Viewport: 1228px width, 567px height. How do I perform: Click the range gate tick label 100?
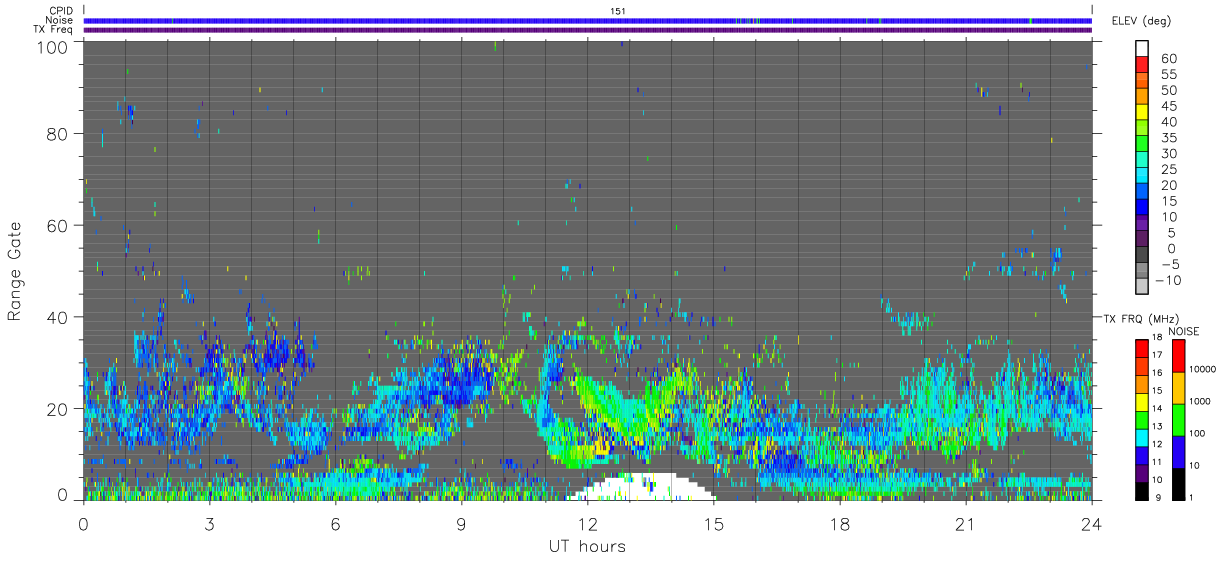(x=54, y=46)
